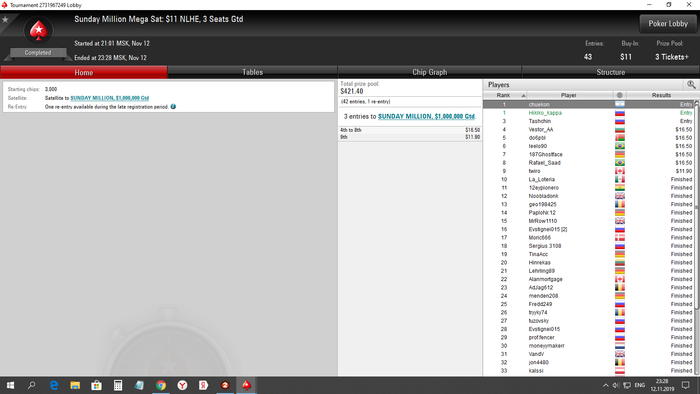Select player 187Ghostface row
700x394 pixels.
click(589, 154)
